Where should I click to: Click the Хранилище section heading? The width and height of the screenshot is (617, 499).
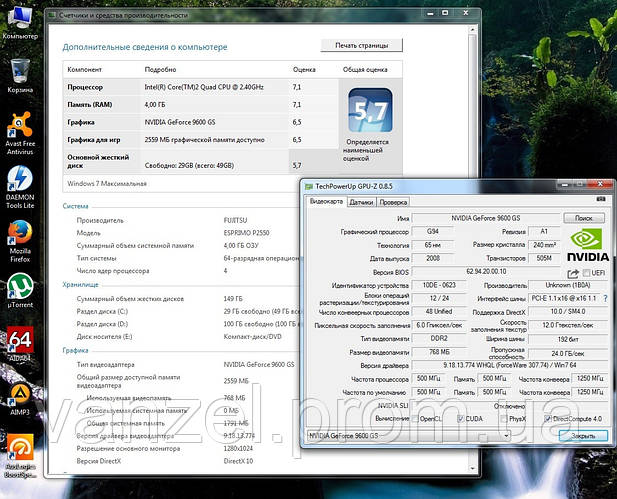[81, 285]
